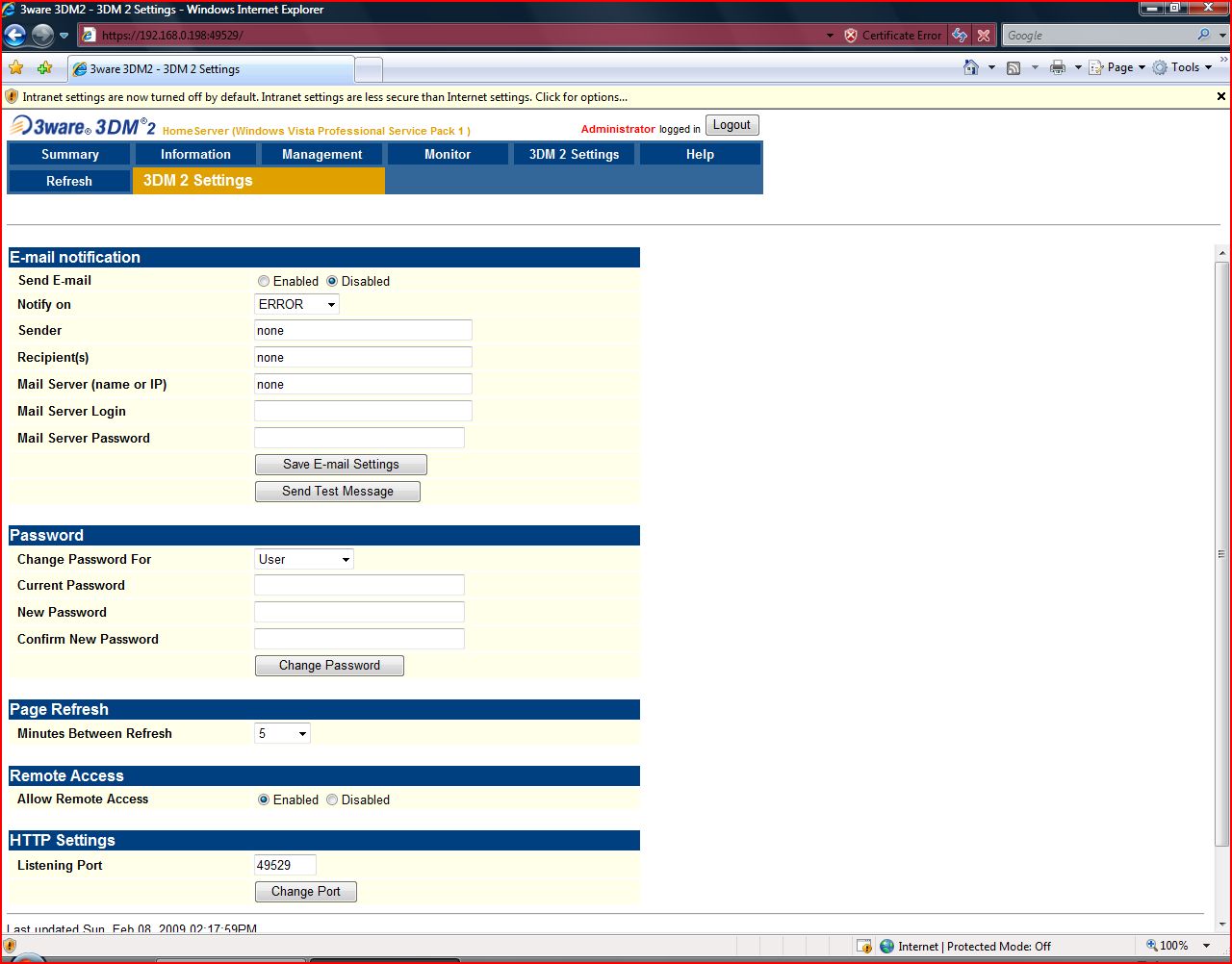The width and height of the screenshot is (1232, 964).
Task: Click in the Google search box
Action: [1098, 36]
